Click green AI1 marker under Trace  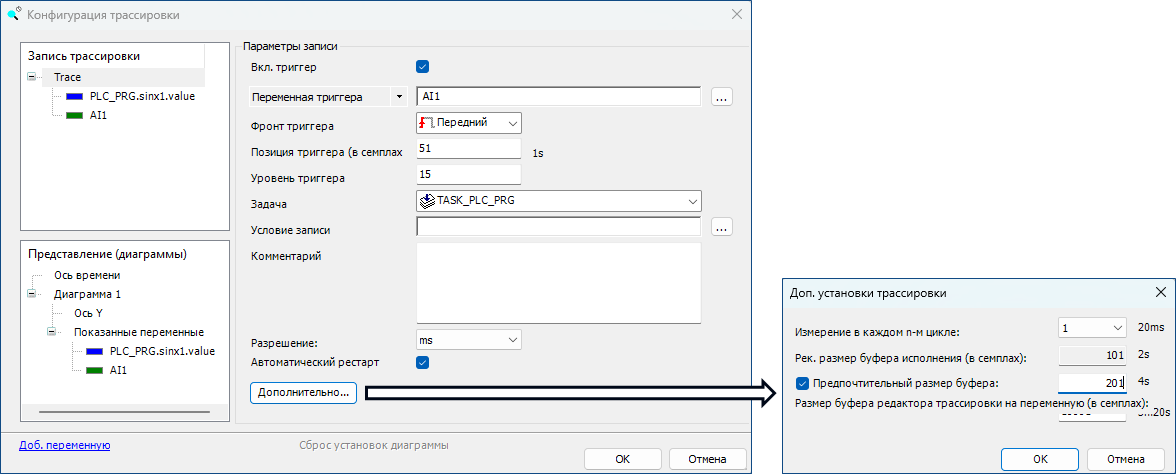coord(73,116)
